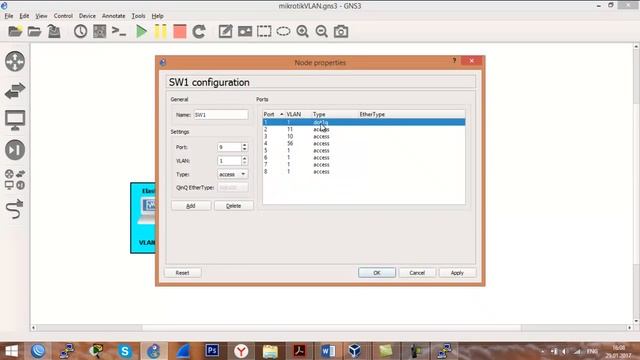
Task: Click the Reset button
Action: point(182,273)
